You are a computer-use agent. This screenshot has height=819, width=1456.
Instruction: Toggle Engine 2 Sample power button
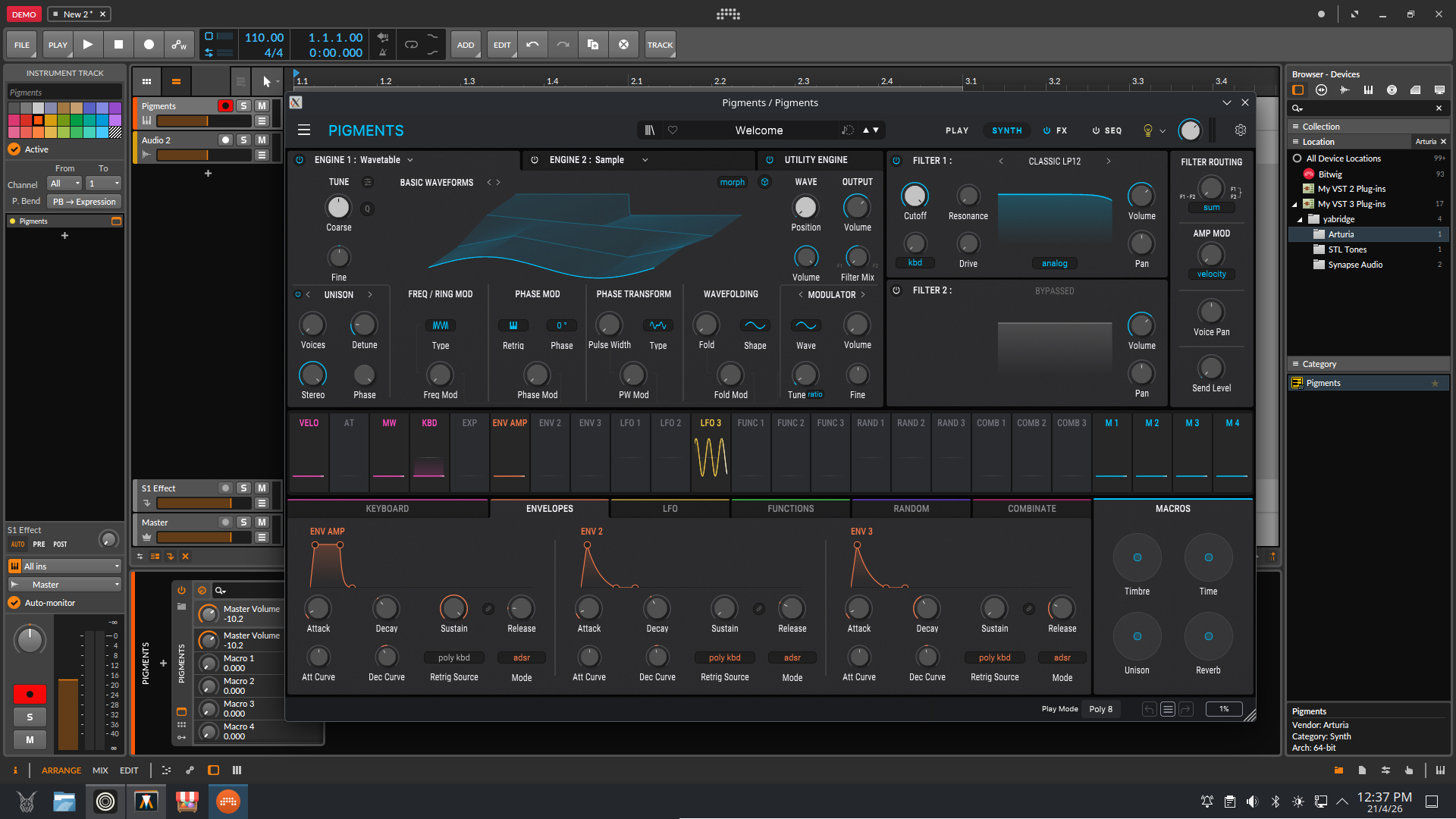click(x=535, y=160)
